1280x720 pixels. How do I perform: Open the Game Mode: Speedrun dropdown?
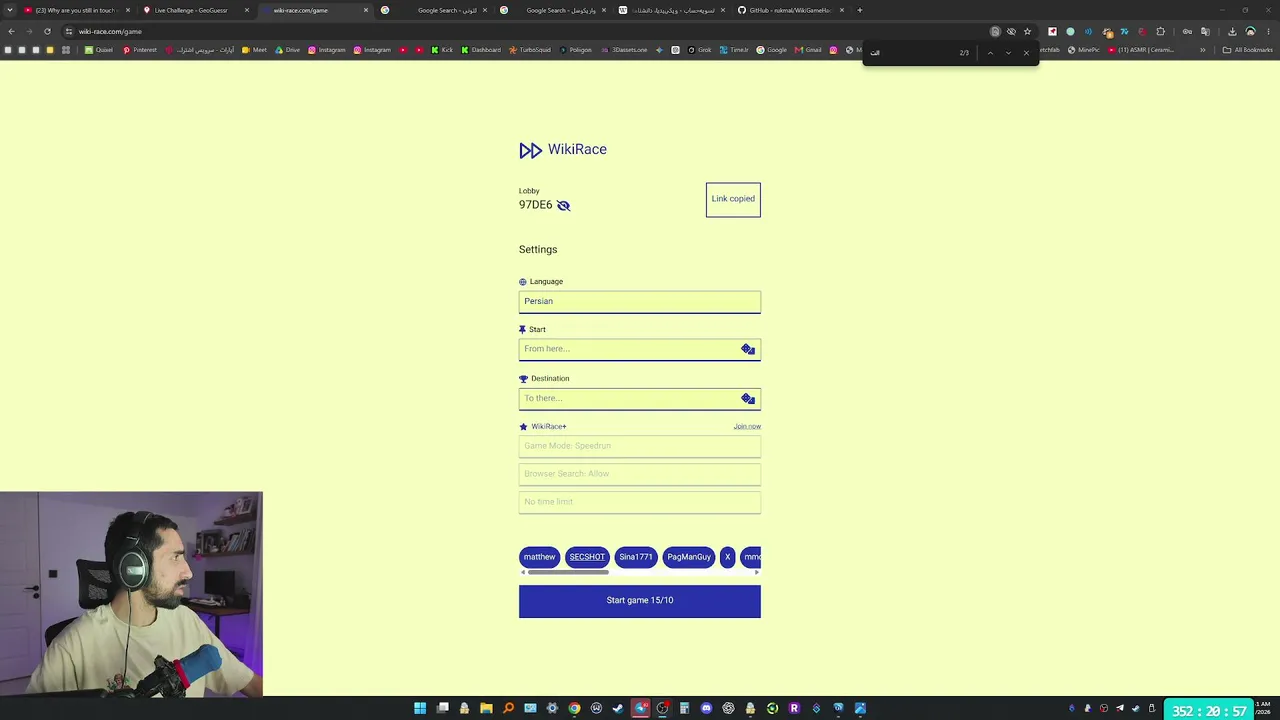[x=640, y=446]
